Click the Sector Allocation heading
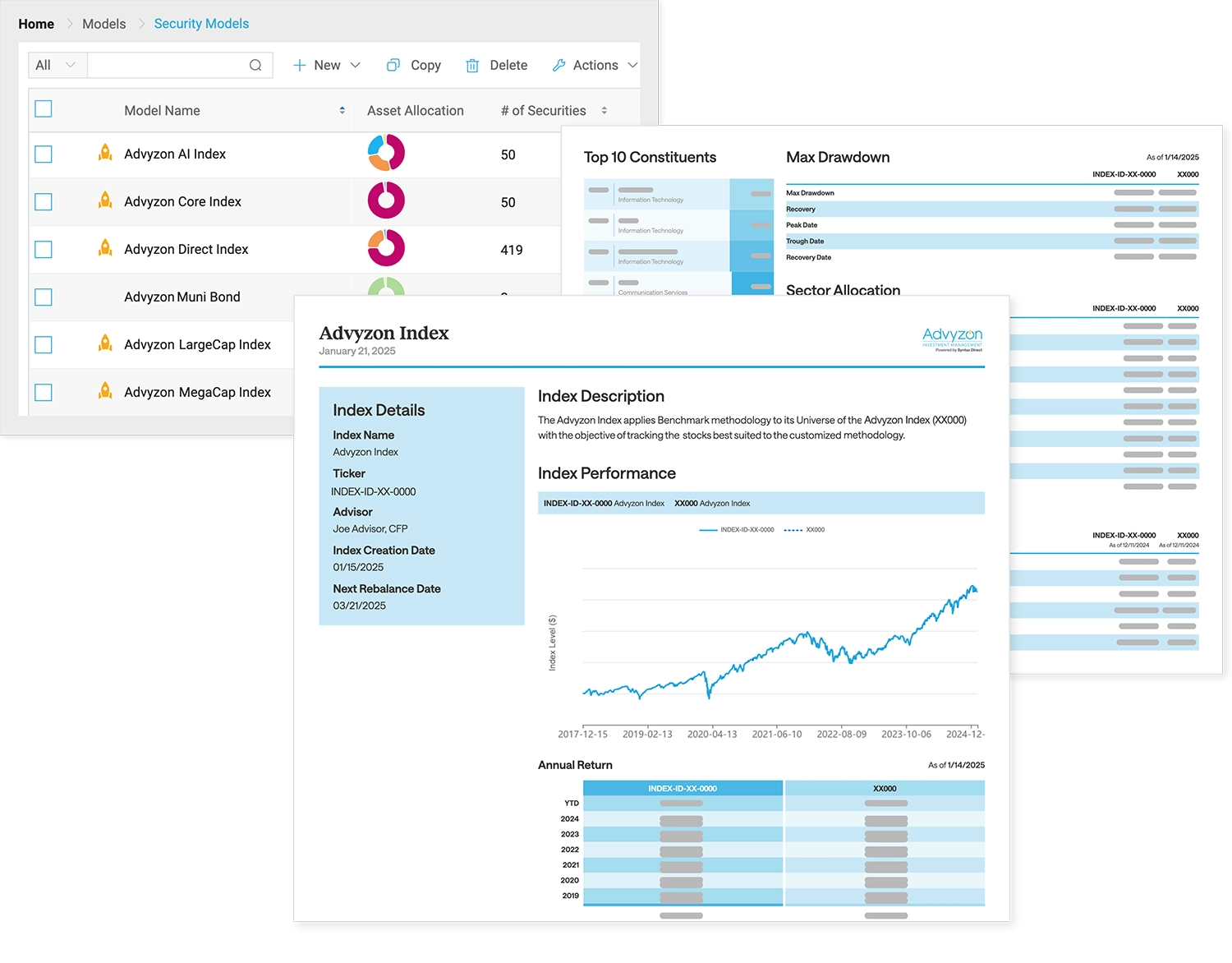The image size is (1232, 963). click(x=843, y=290)
